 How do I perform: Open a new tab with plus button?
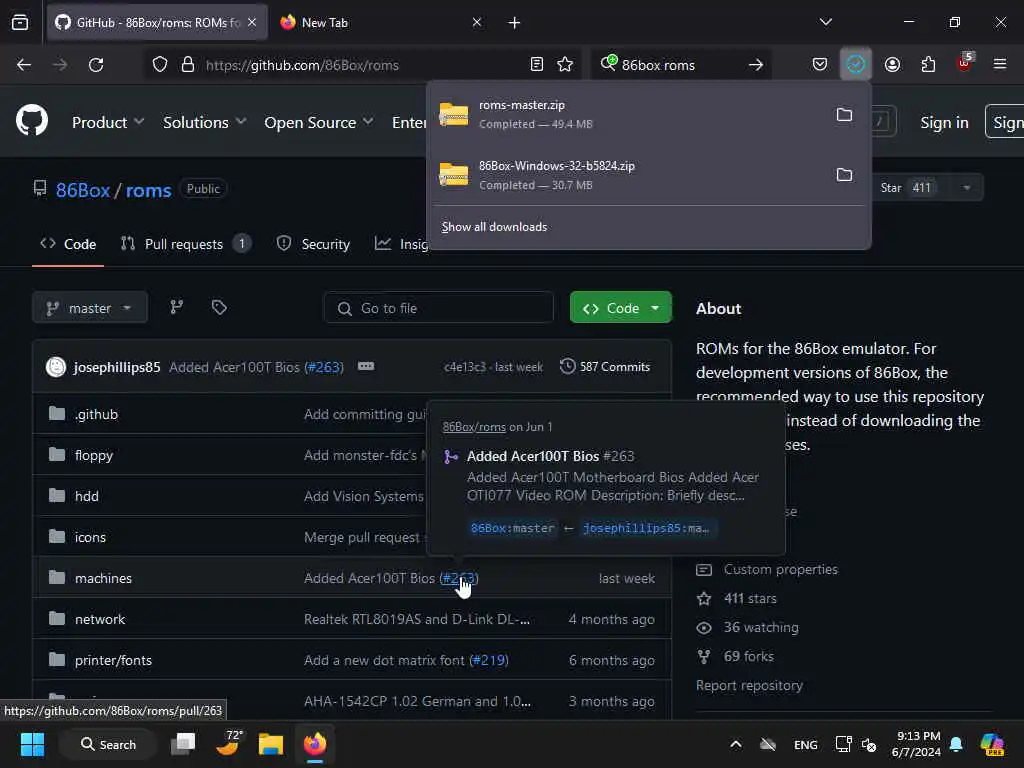click(x=515, y=23)
